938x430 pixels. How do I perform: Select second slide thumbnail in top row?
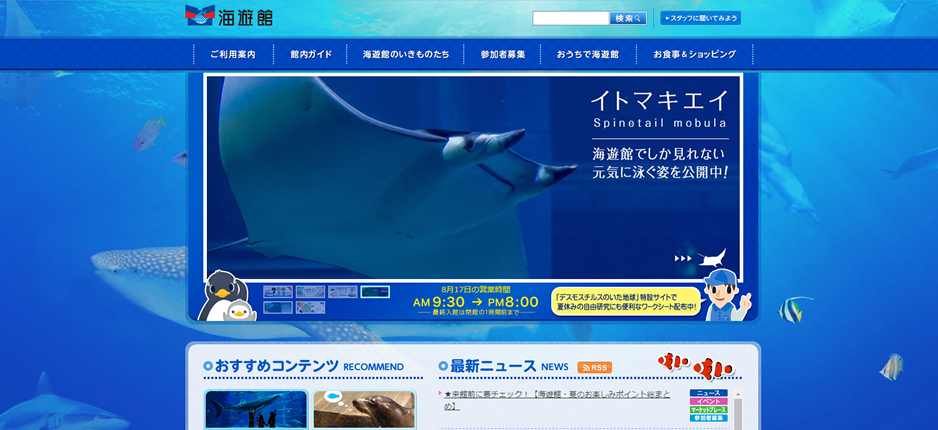pyautogui.click(x=310, y=292)
